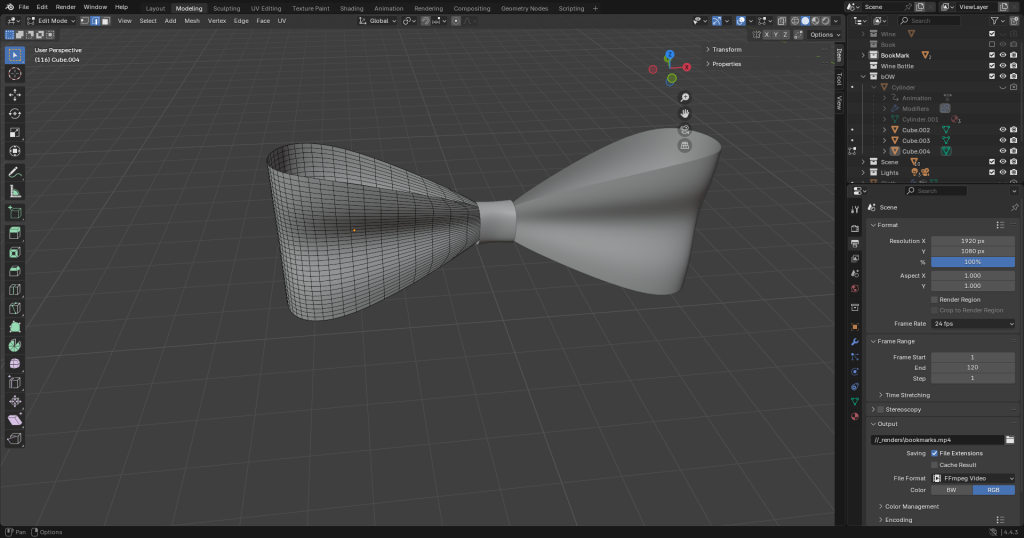
Task: Click the resolution percentage slider
Action: coord(972,262)
